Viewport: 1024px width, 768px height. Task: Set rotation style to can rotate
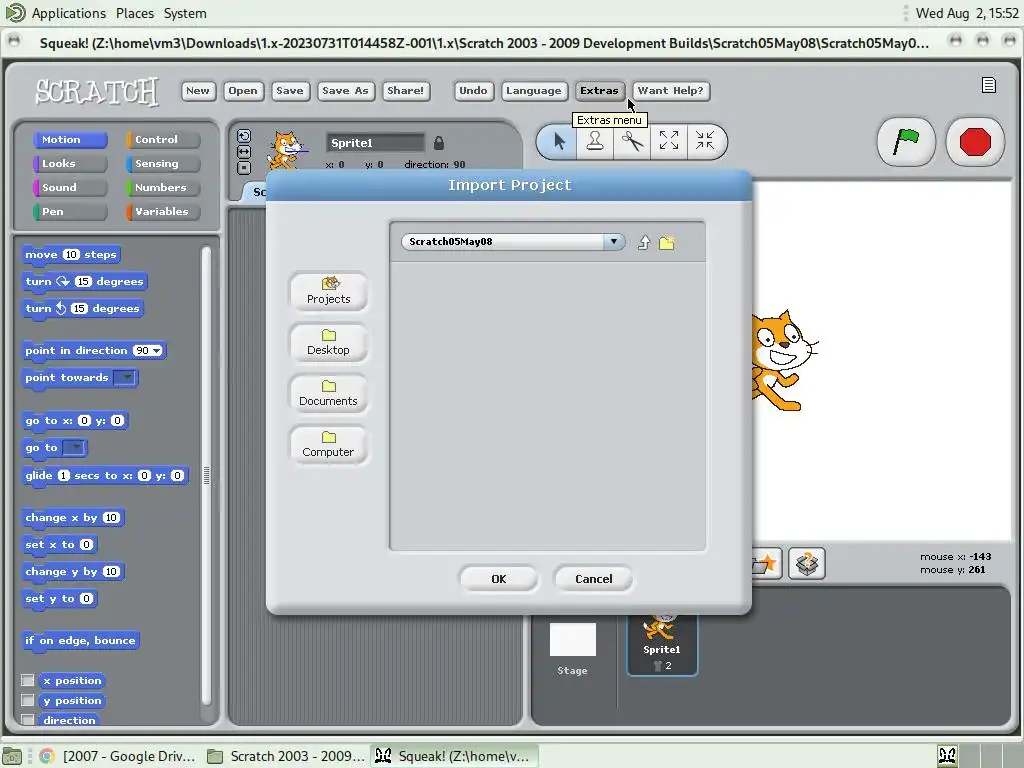(x=244, y=136)
